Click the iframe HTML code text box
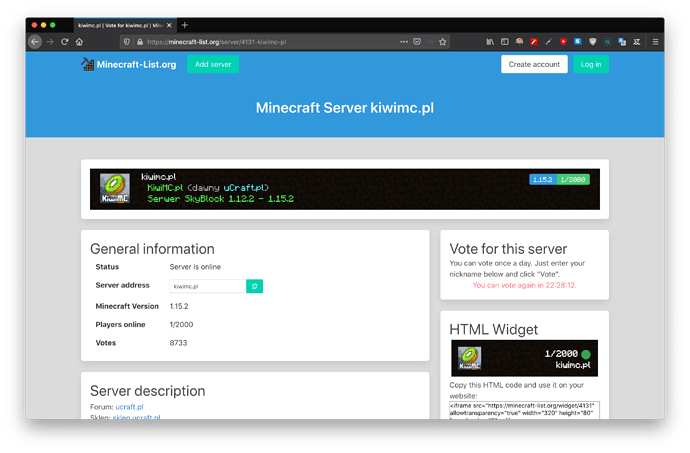Image resolution: width=690 pixels, height=453 pixels. point(524,410)
